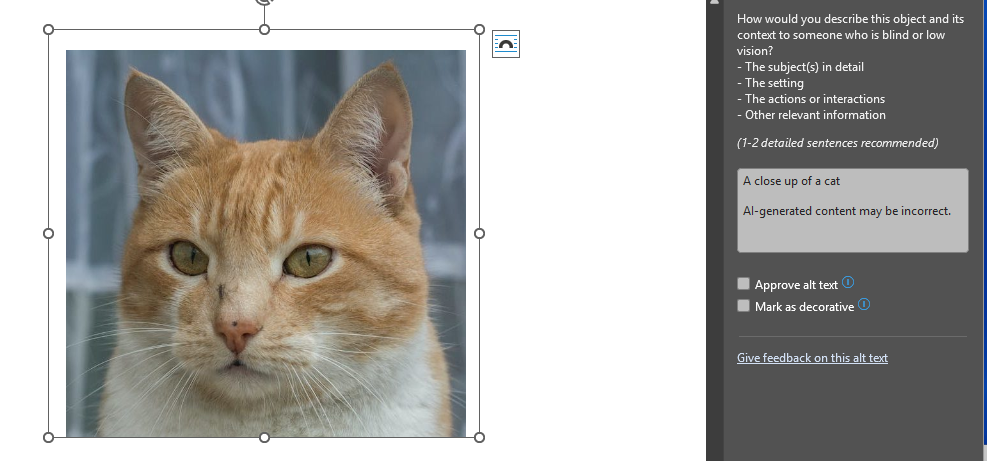Image resolution: width=987 pixels, height=461 pixels.
Task: Check the Mark as decorative checkbox
Action: tap(743, 306)
